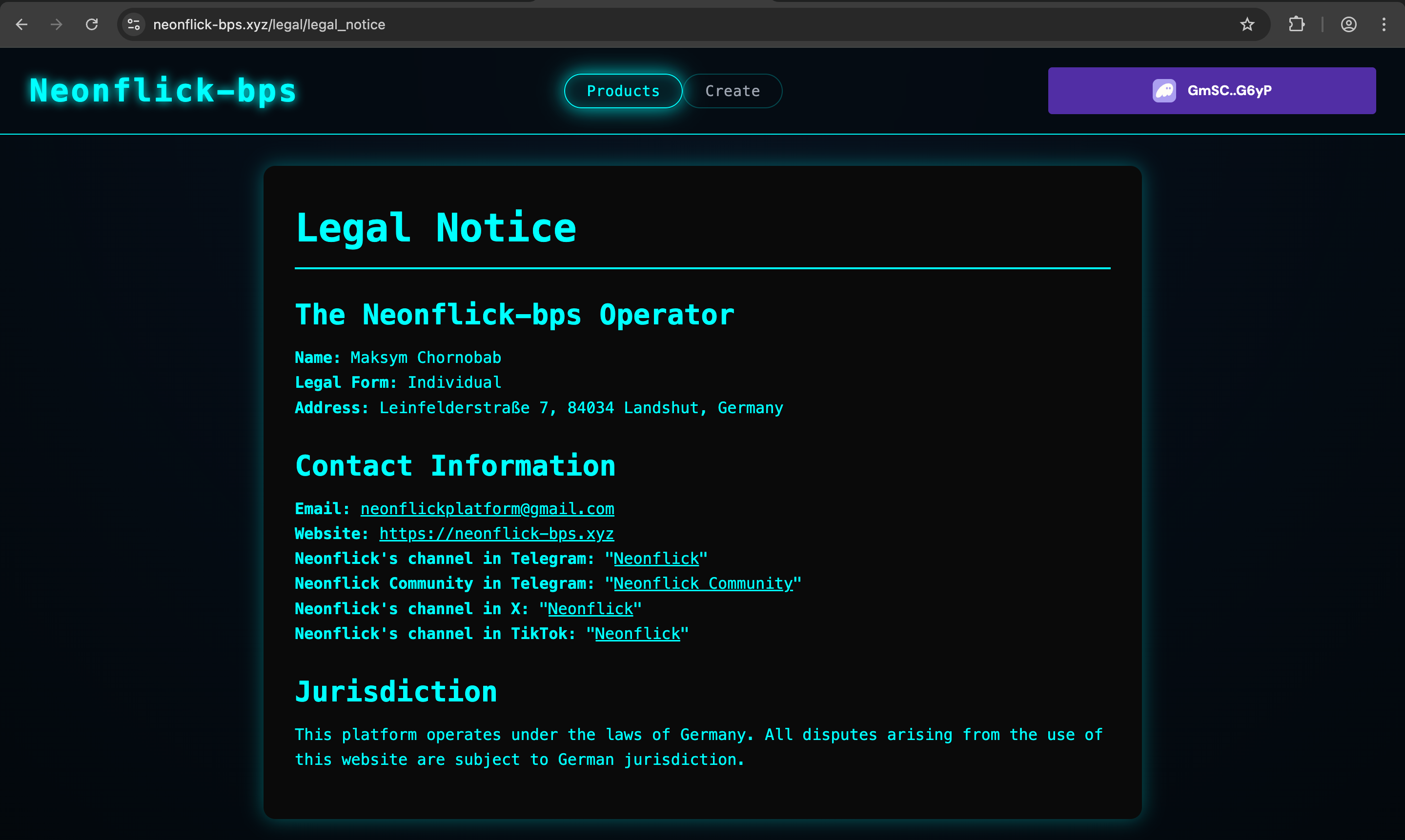Click the browser back arrow

tap(21, 24)
